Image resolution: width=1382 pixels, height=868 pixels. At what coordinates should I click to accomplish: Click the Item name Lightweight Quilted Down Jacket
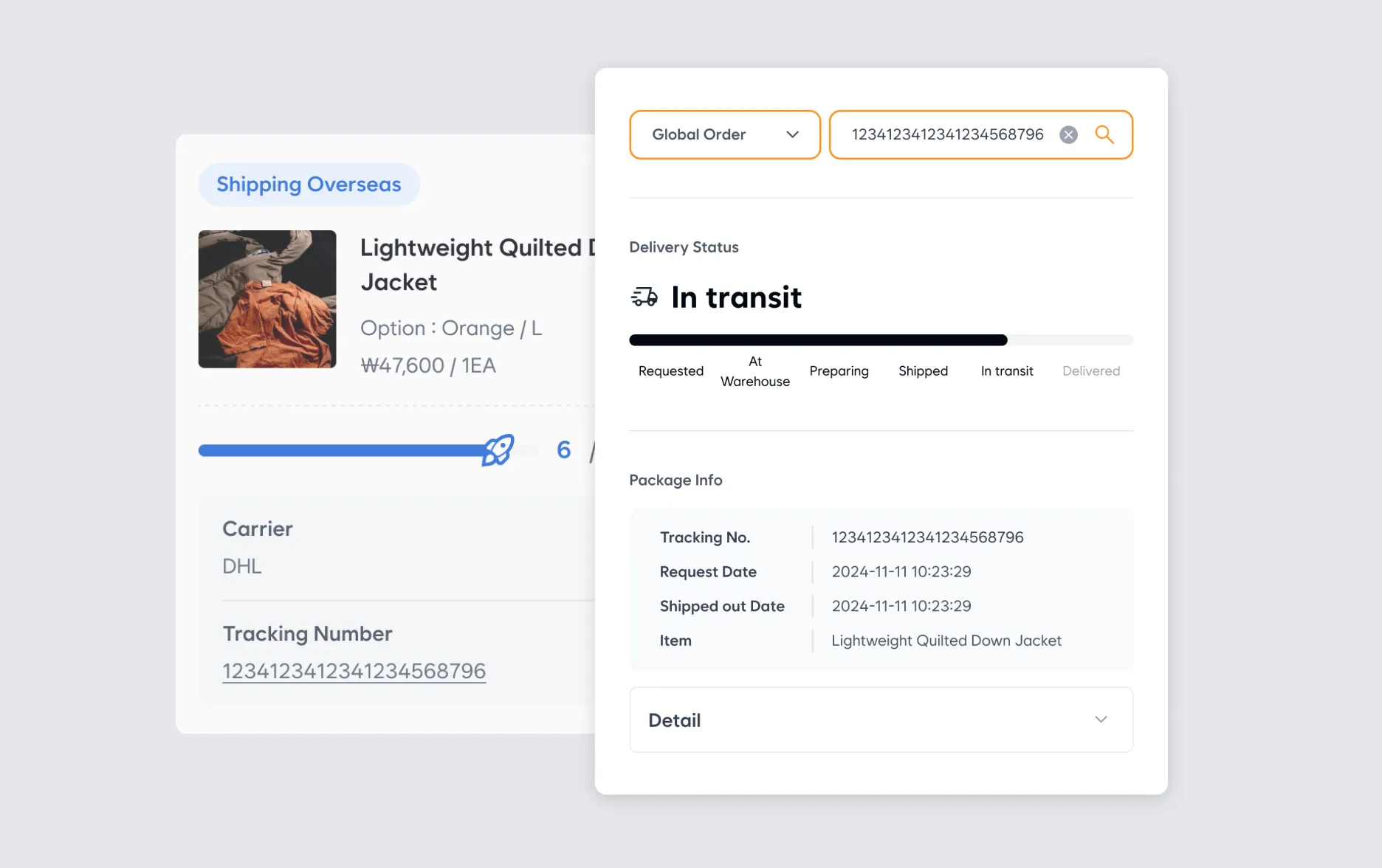click(x=946, y=641)
